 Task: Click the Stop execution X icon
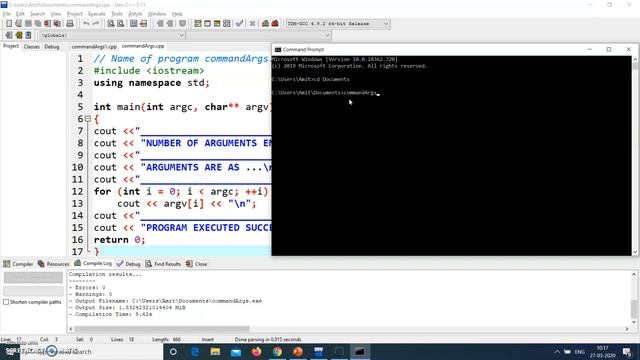point(252,24)
